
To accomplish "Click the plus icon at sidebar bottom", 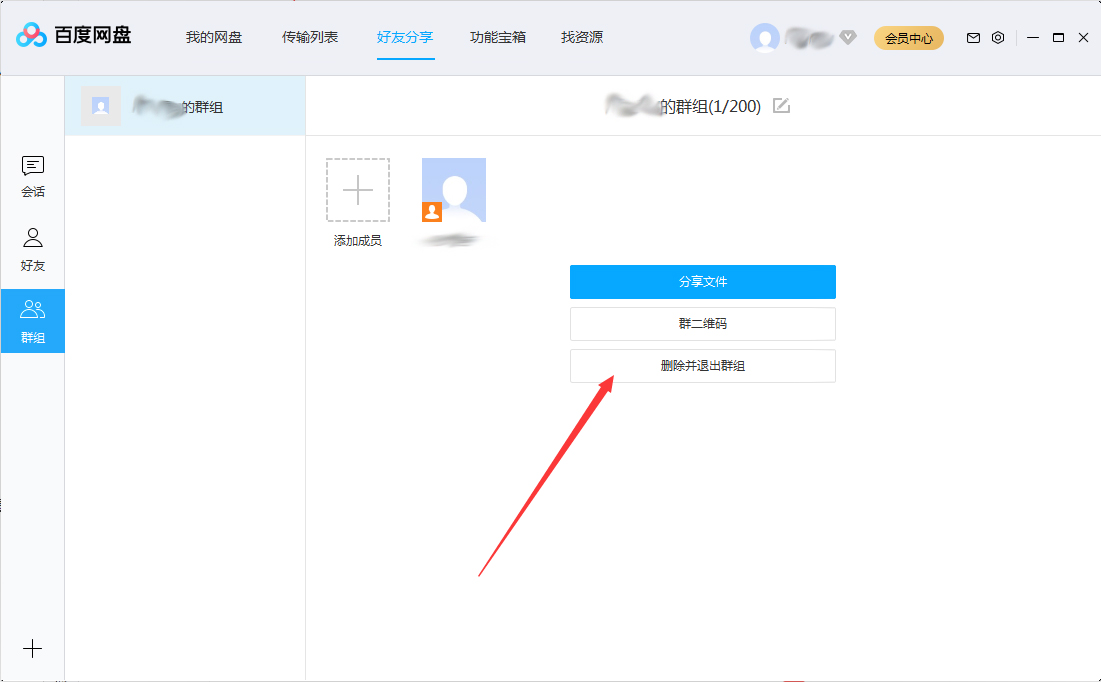I will [x=33, y=648].
